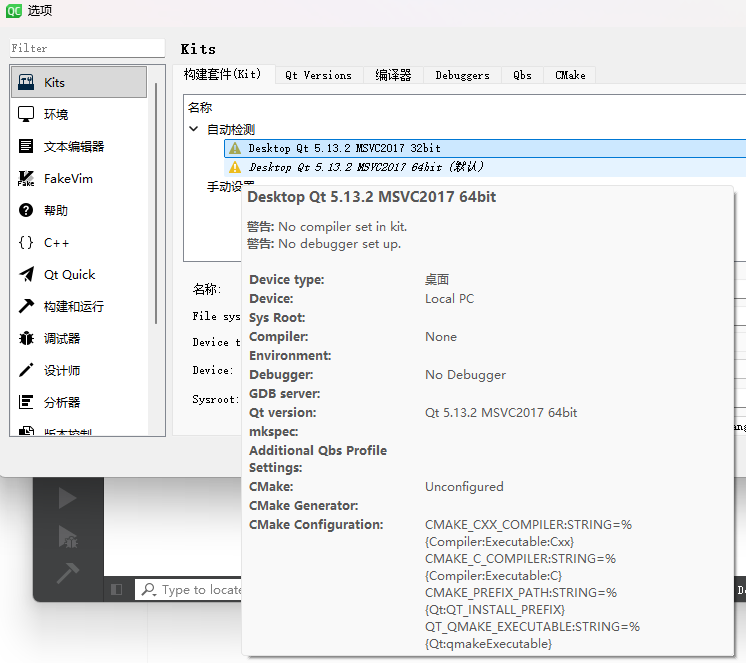Click the Filter input field
746x663 pixels.
[x=87, y=48]
